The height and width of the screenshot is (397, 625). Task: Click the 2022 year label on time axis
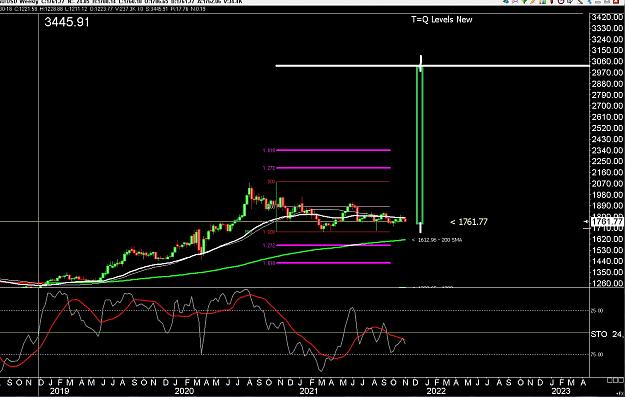(x=436, y=391)
